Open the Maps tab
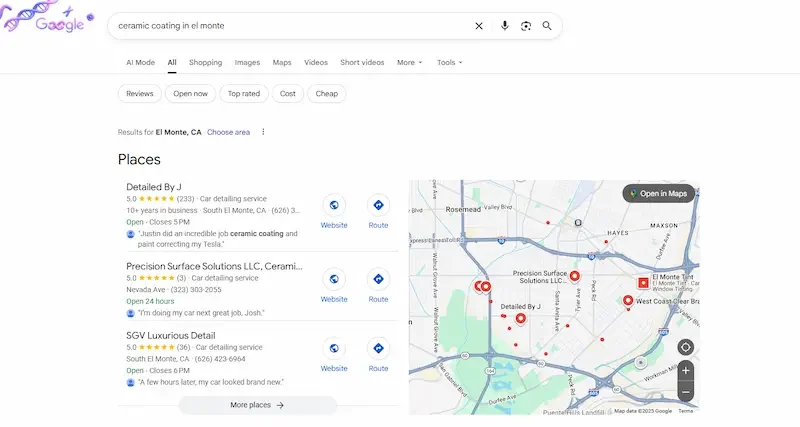800x427 pixels. (x=282, y=62)
